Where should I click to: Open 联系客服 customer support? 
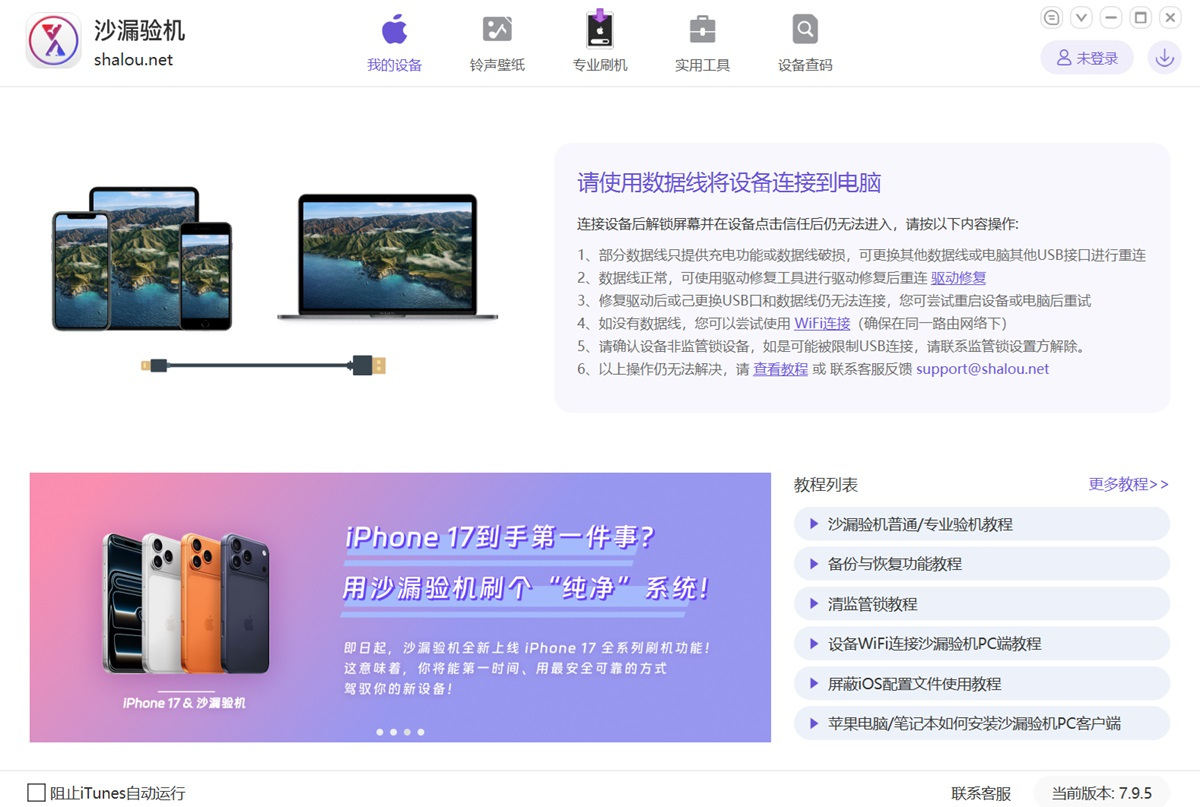click(x=981, y=793)
